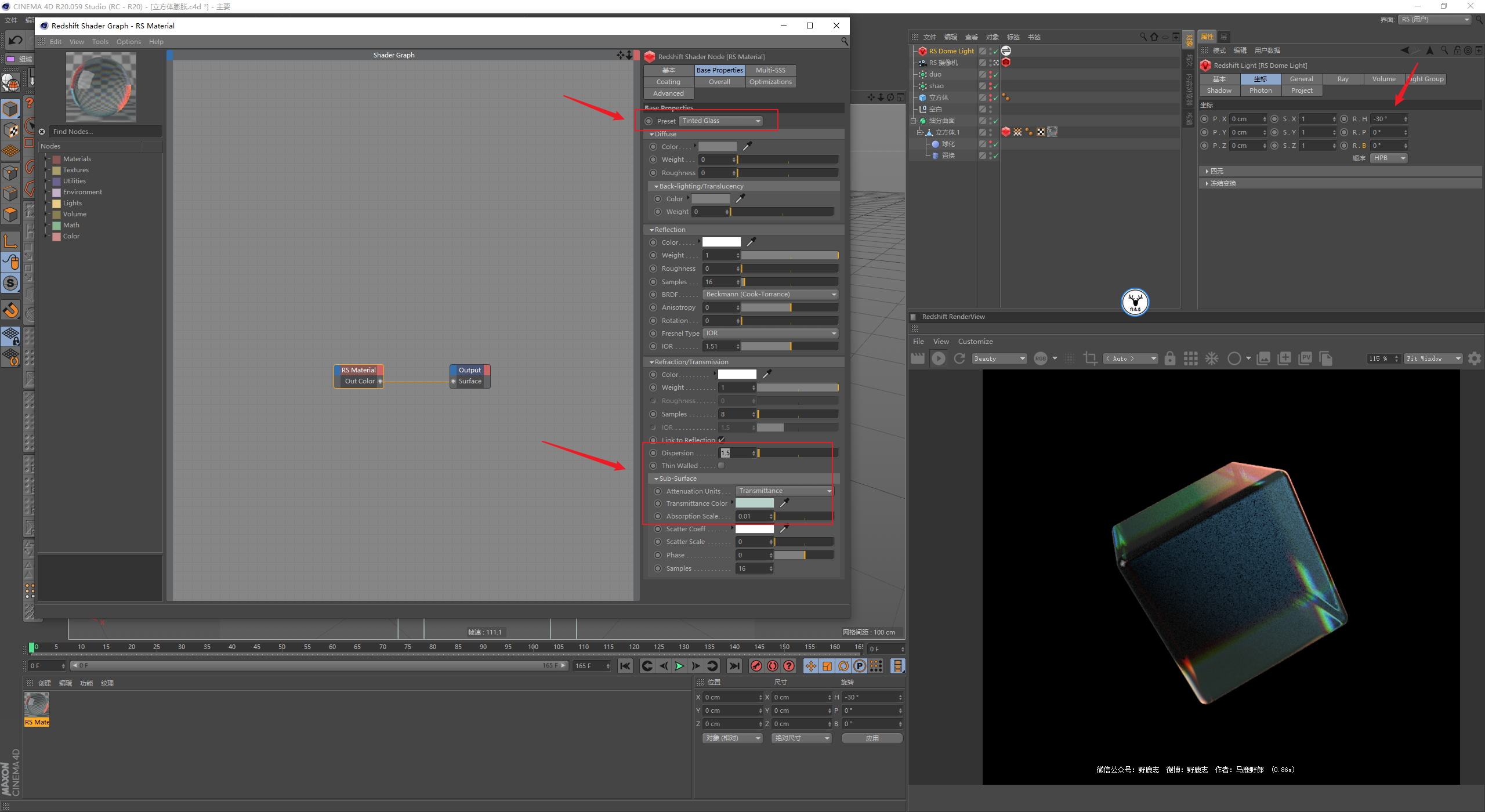Click the PV picture viewer icon in RenderView
Screen dimensions: 1485x812
click(1305, 358)
